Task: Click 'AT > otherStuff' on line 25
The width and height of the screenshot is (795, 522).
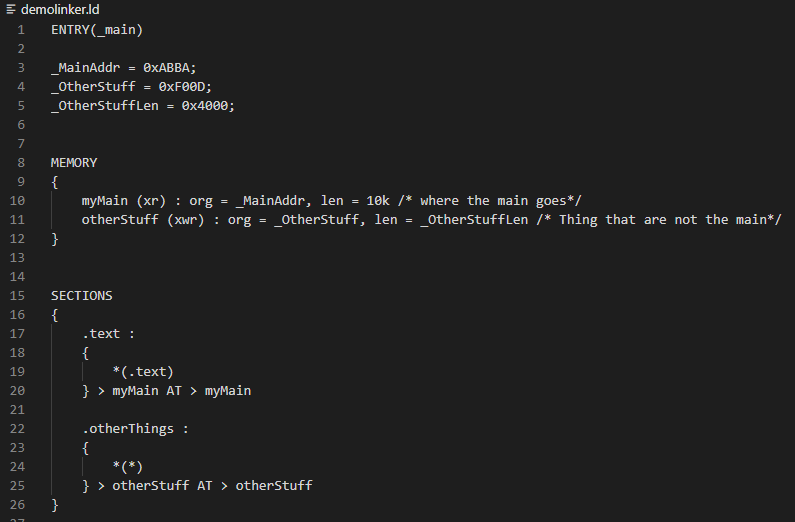Action: (x=255, y=486)
